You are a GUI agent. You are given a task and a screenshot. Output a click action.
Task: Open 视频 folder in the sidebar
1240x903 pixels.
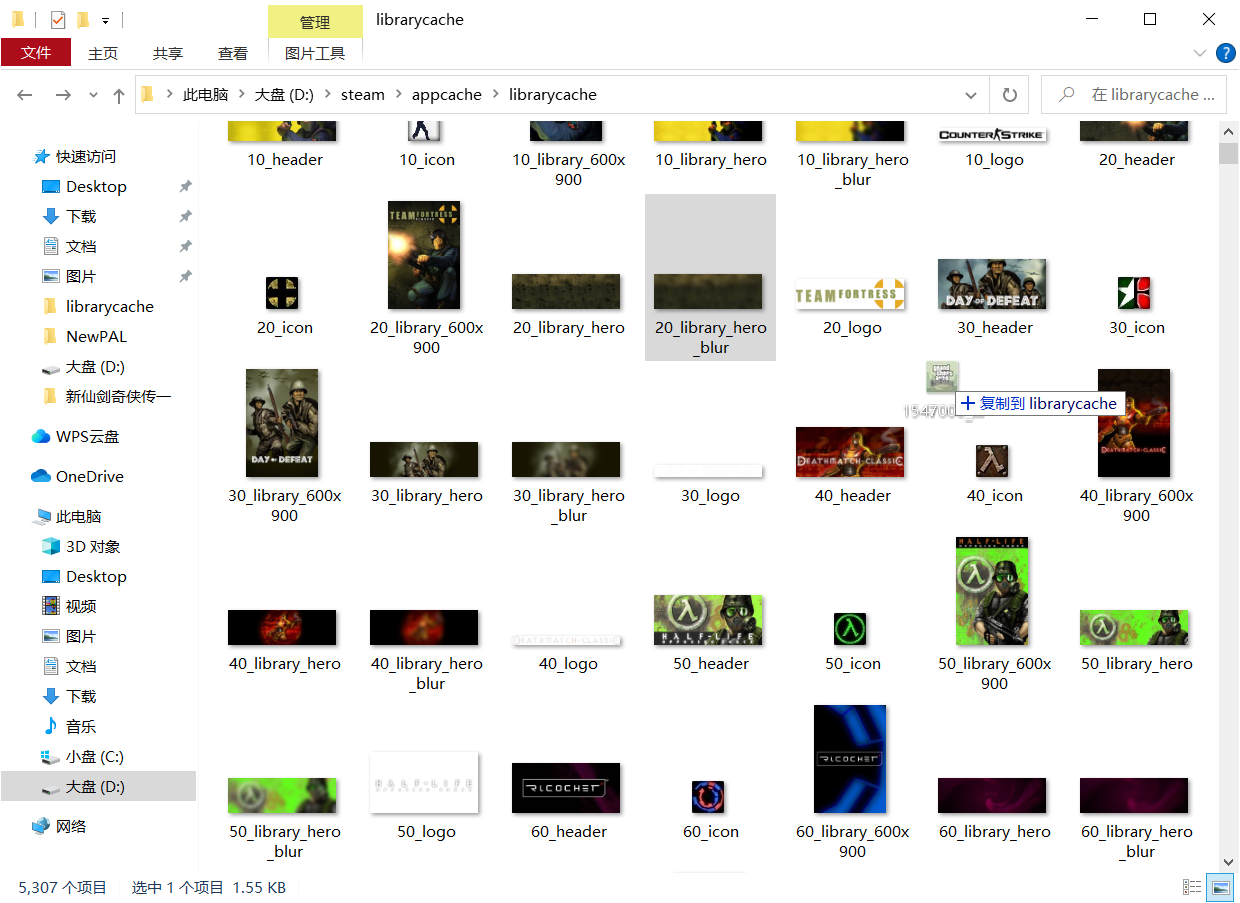tap(70, 607)
